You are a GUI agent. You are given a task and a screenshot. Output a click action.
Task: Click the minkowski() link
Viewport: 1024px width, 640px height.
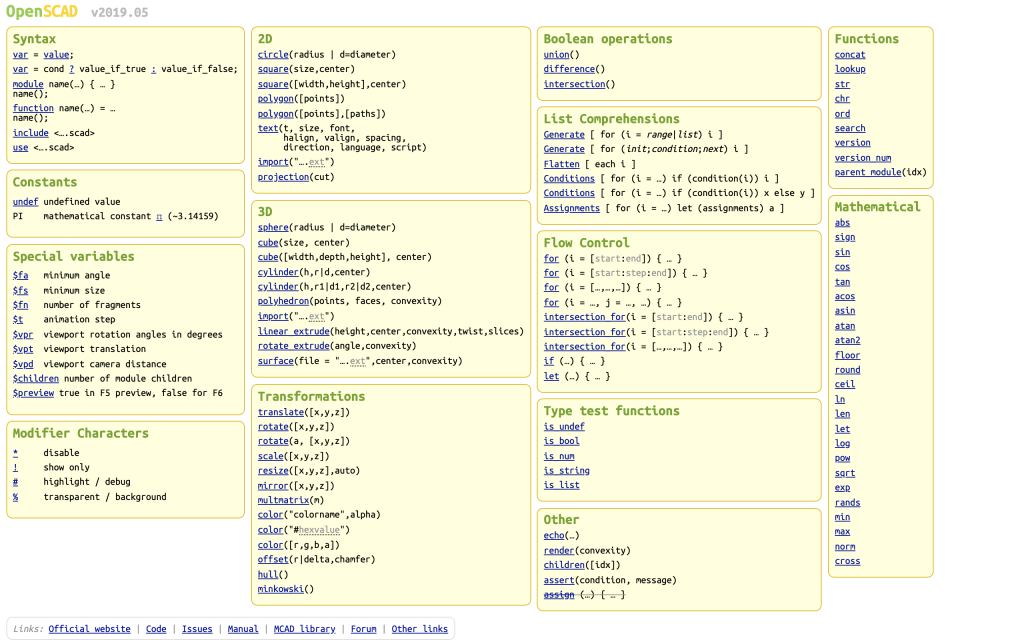click(281, 589)
